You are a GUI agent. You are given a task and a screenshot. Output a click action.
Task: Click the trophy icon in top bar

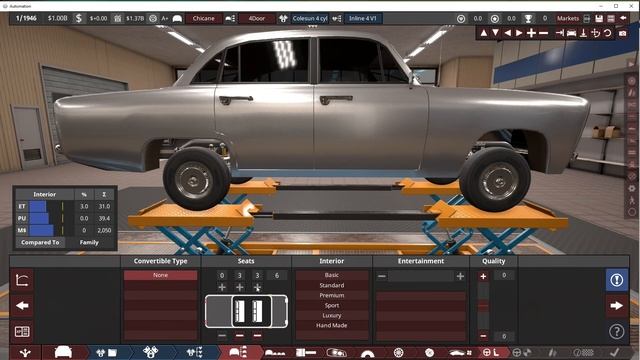[x=528, y=18]
